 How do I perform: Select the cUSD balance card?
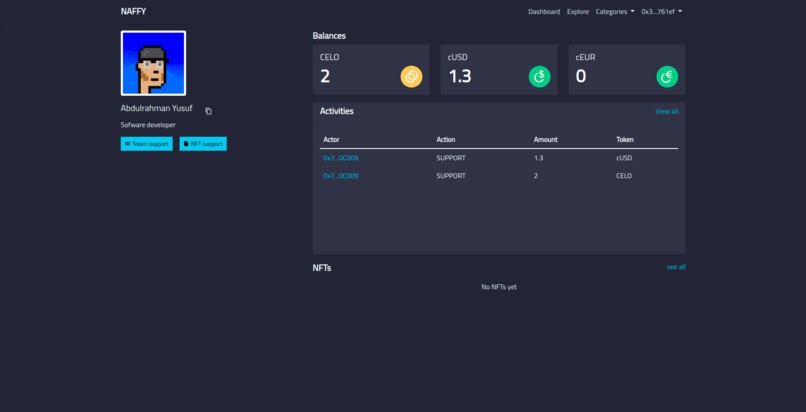[499, 69]
